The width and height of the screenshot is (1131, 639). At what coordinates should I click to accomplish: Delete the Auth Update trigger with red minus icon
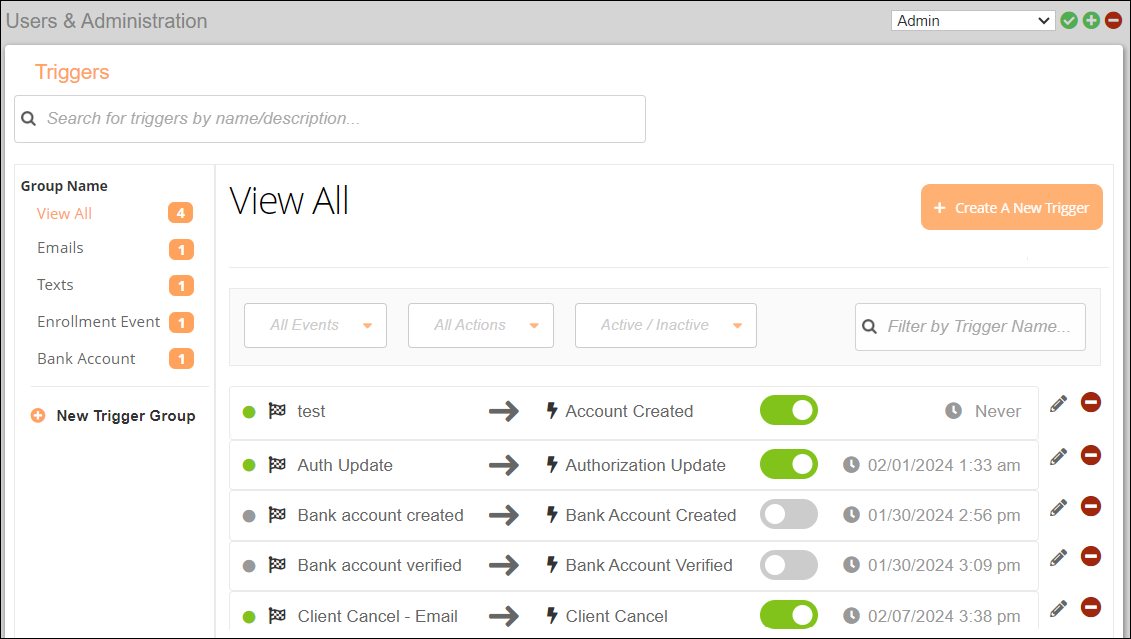tap(1090, 455)
